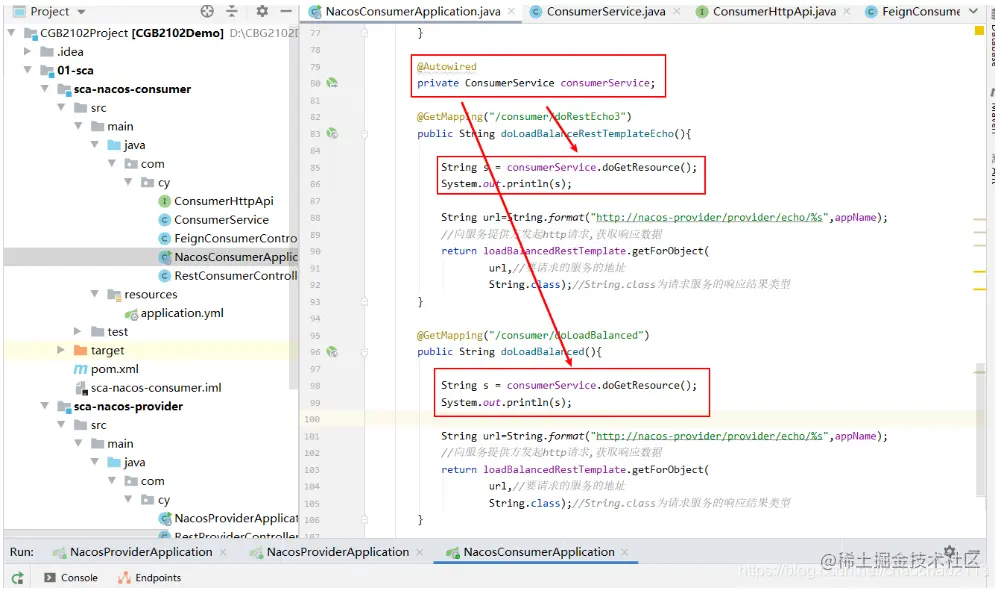
Task: Close the first NacosProviderApplication run tab
Action: [x=223, y=552]
